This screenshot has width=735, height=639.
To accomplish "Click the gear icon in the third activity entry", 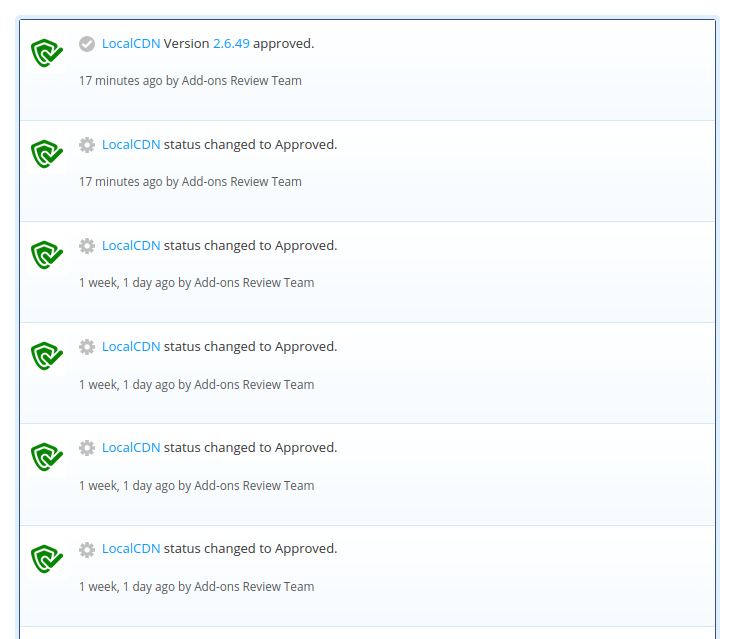I will pos(87,246).
